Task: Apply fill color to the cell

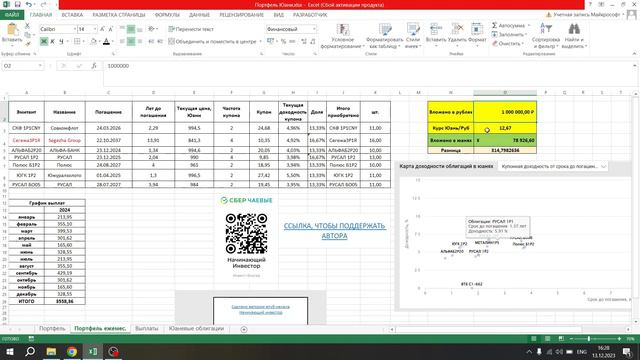Action: click(x=93, y=41)
